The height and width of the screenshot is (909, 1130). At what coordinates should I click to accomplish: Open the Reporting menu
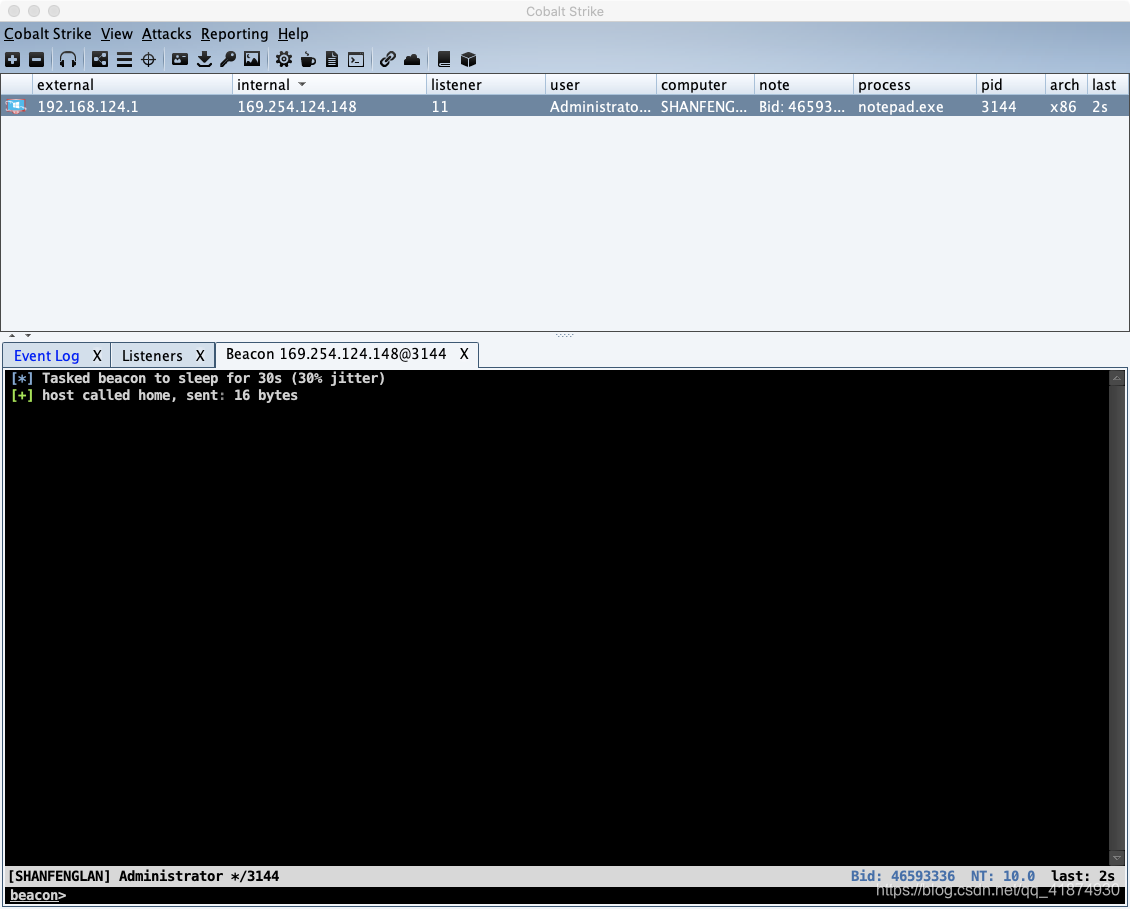pyautogui.click(x=234, y=34)
